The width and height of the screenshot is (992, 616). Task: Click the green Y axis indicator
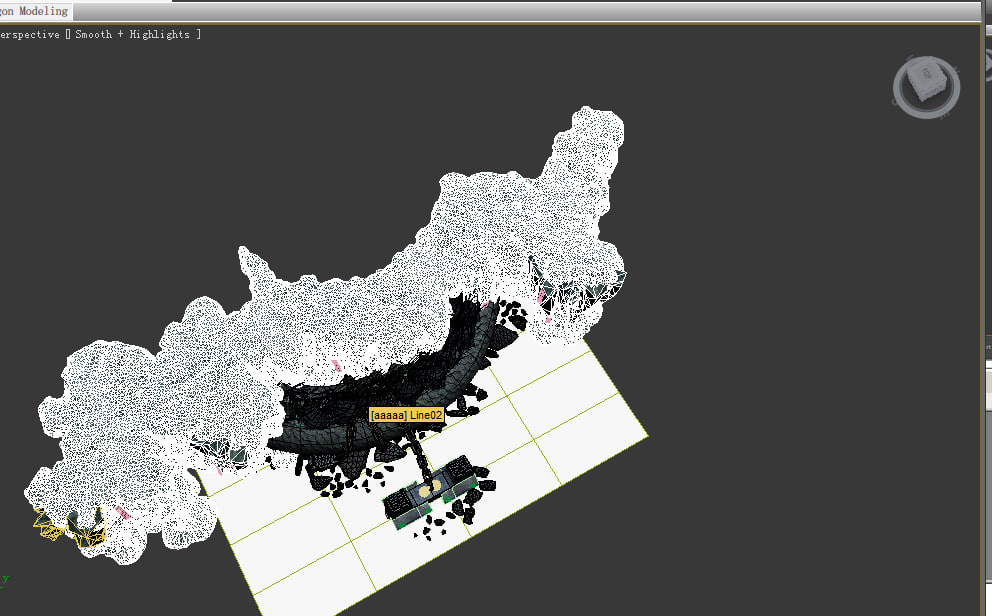[x=5, y=579]
